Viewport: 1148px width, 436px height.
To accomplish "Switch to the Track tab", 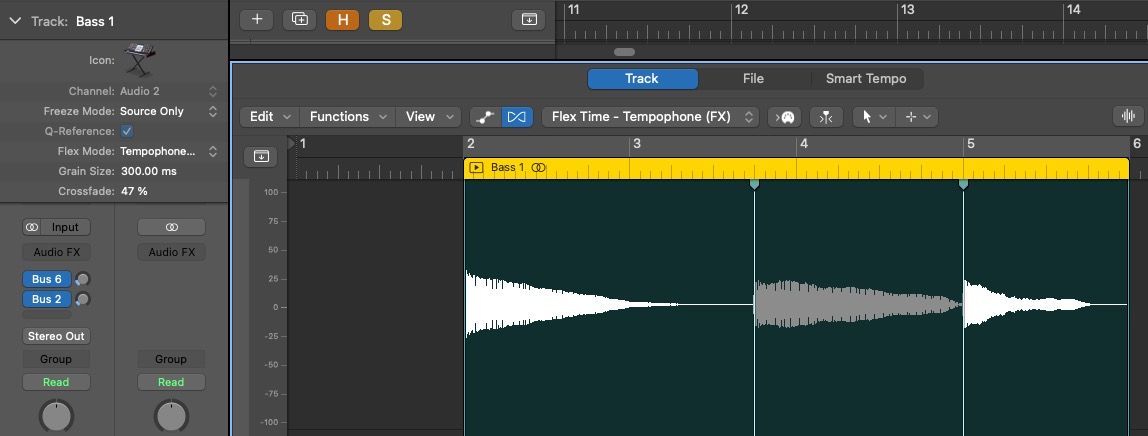I will tap(642, 79).
